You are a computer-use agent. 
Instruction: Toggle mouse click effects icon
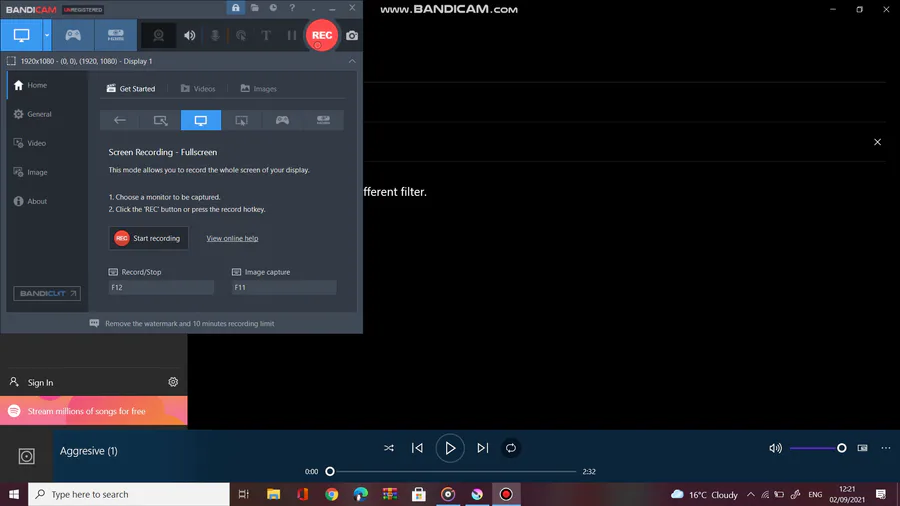click(x=241, y=35)
